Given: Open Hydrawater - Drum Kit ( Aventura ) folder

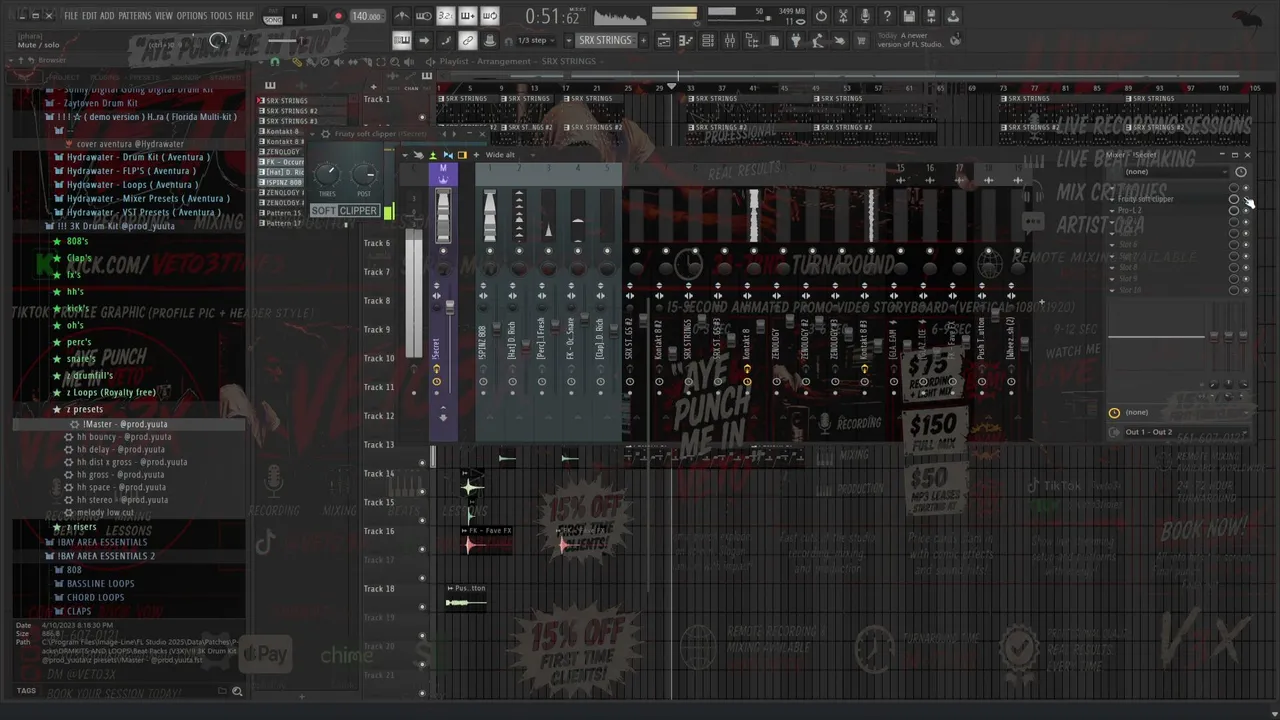Looking at the screenshot, I should click(x=138, y=157).
